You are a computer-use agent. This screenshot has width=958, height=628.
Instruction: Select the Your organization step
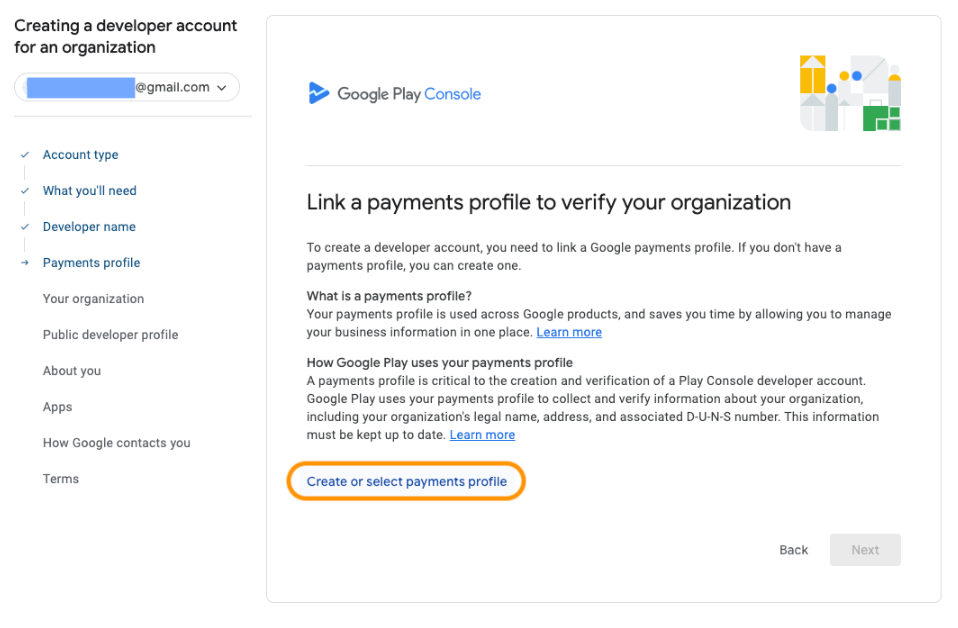tap(93, 299)
